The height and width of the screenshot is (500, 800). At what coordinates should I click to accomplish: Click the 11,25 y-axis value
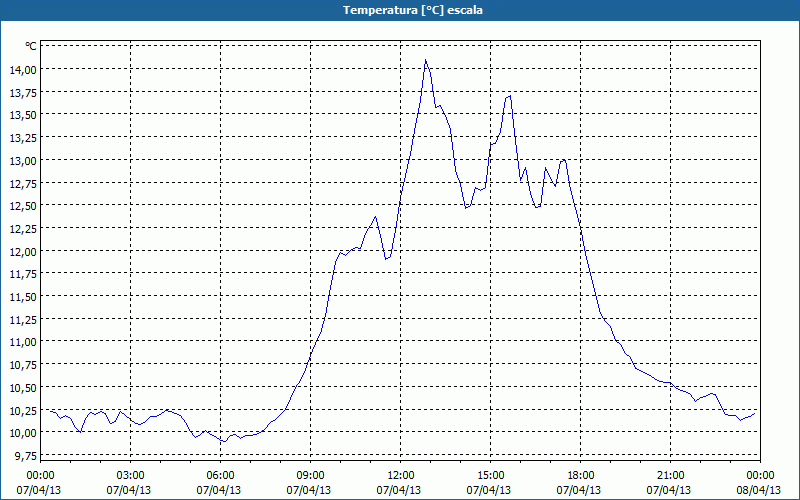point(23,319)
